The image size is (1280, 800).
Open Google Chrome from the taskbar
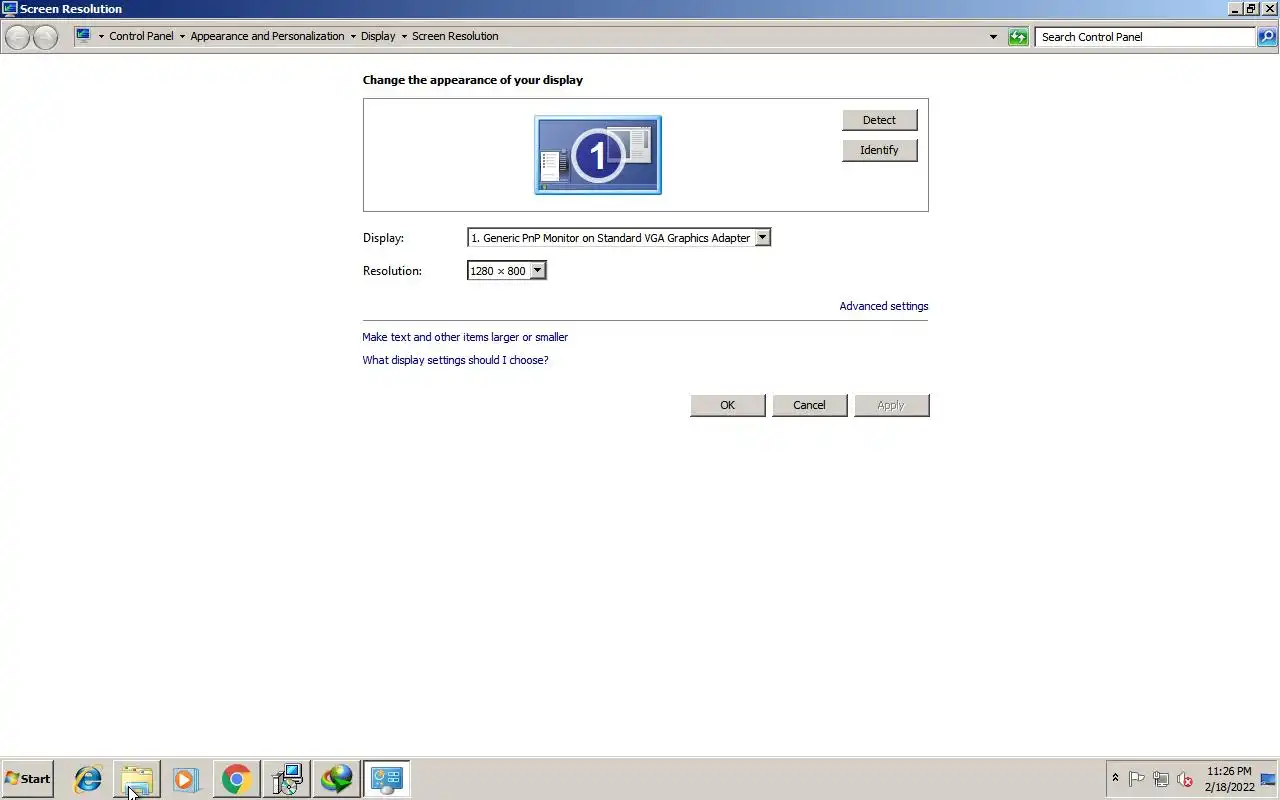[x=236, y=779]
